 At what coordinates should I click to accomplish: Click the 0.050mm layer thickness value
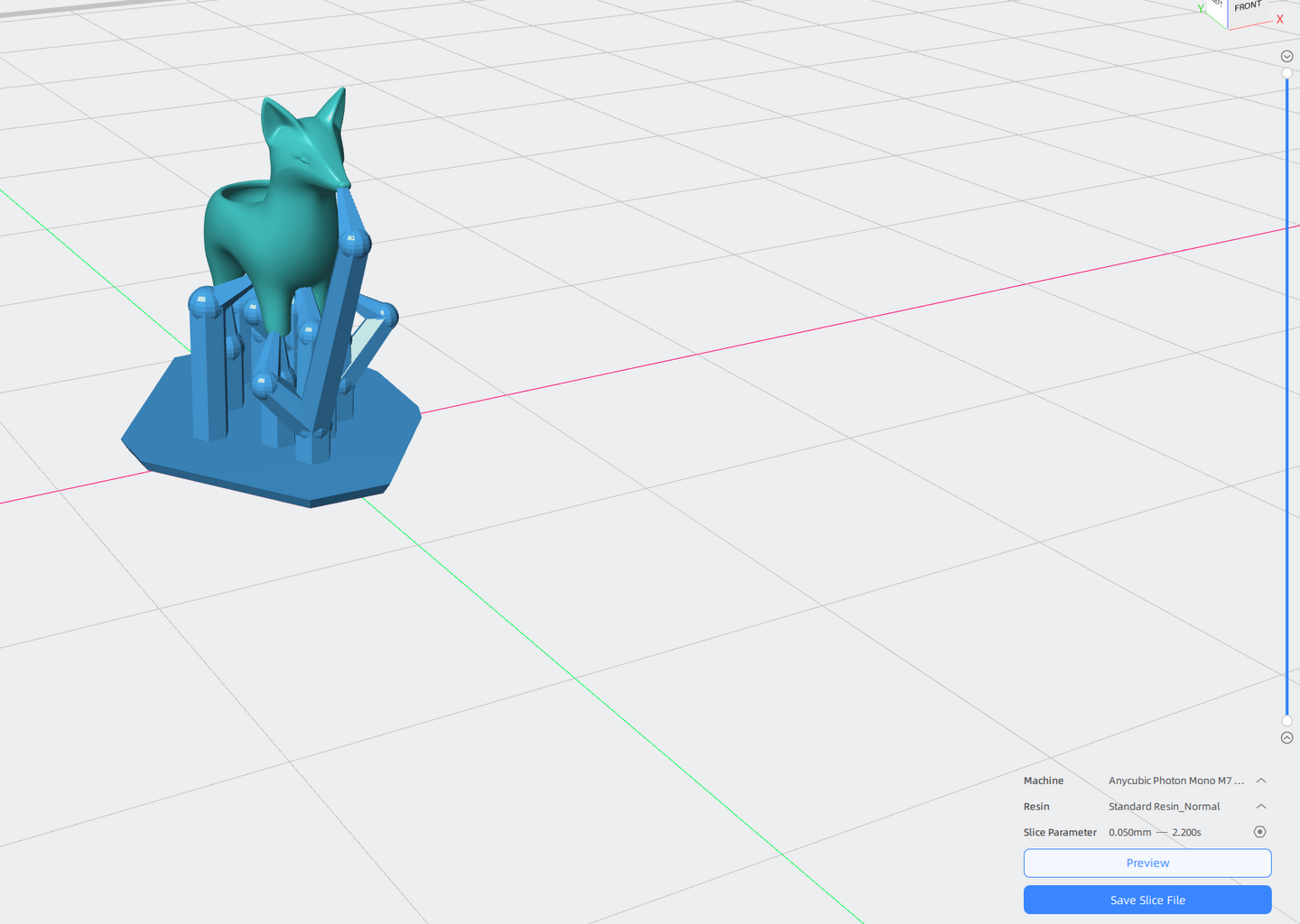pos(1129,833)
